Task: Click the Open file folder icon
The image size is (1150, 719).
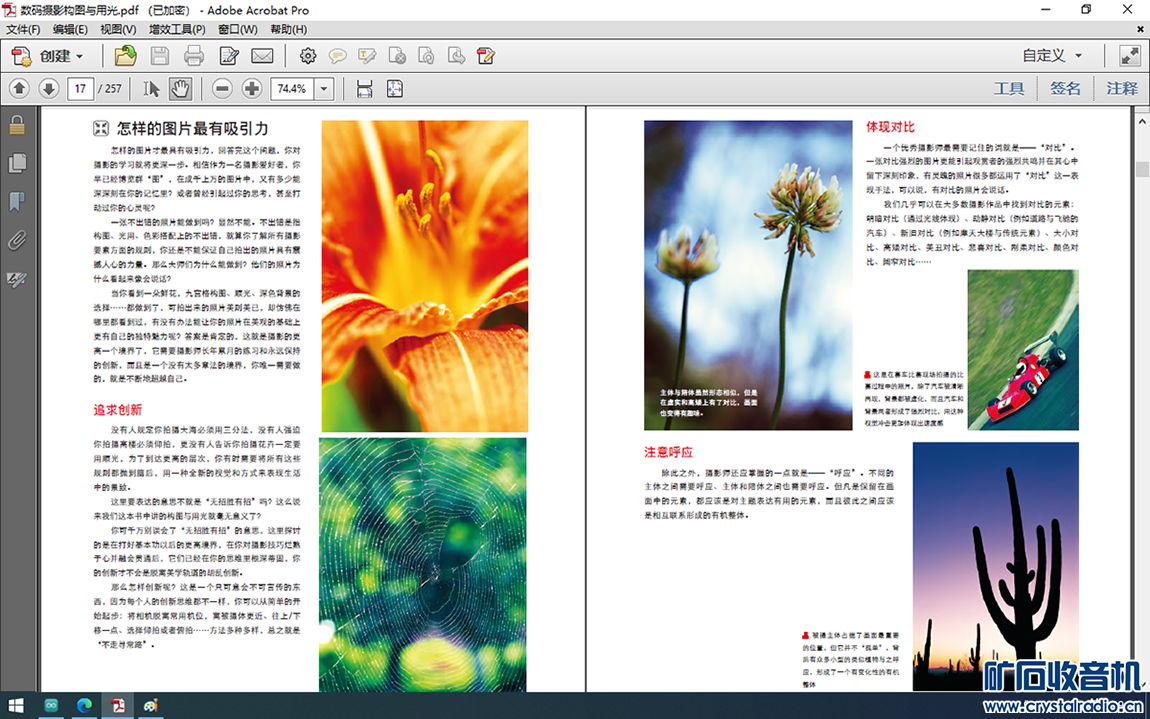Action: pyautogui.click(x=125, y=56)
